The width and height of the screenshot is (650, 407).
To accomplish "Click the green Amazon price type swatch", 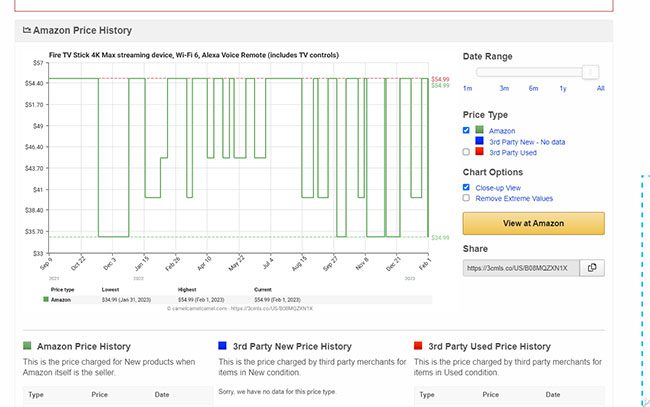I will click(480, 131).
